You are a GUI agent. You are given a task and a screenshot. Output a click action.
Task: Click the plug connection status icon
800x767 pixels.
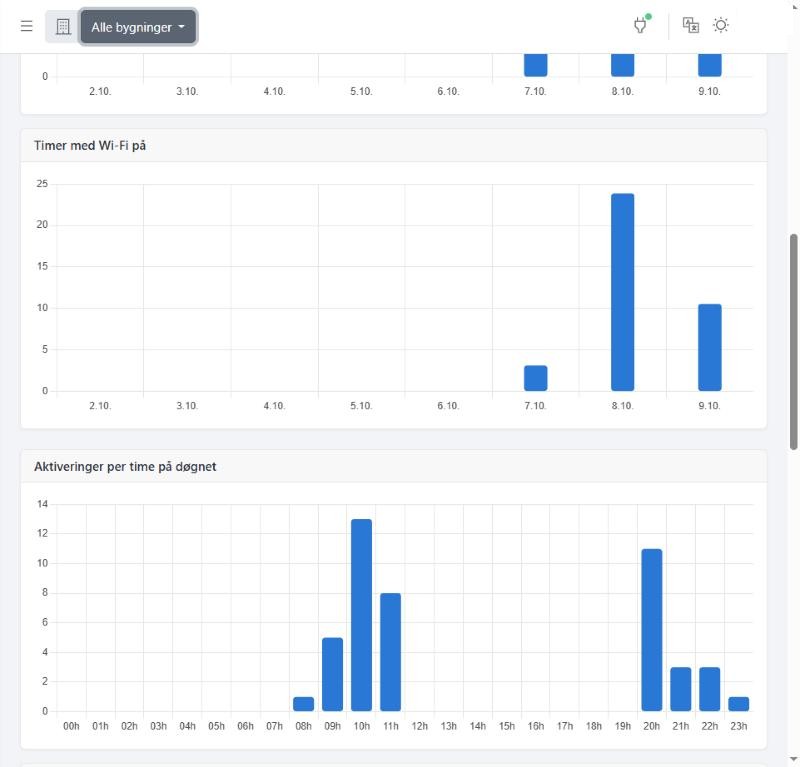[641, 24]
